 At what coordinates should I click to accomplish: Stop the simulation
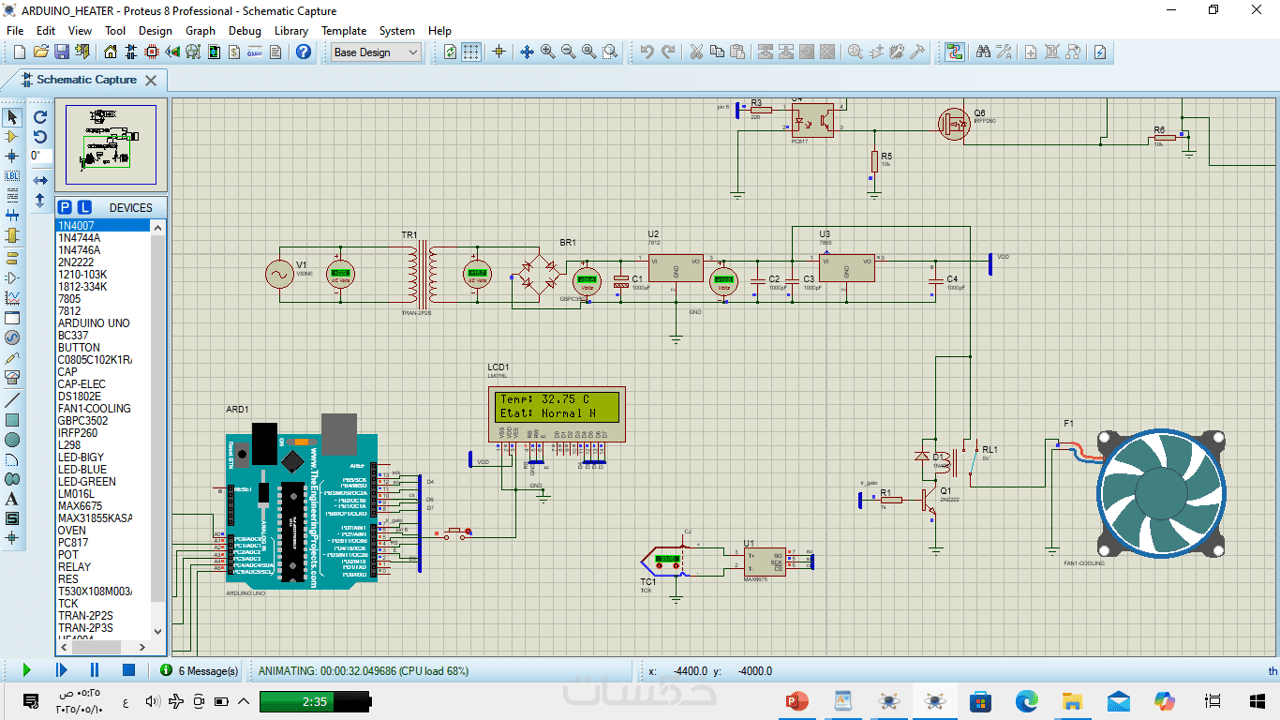point(128,670)
